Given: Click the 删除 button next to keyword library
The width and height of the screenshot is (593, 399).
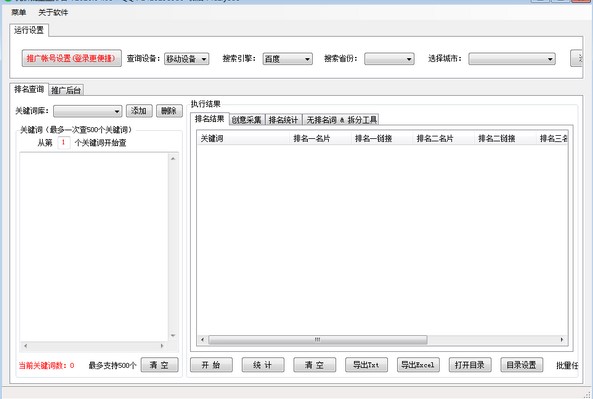Looking at the screenshot, I should 169,111.
